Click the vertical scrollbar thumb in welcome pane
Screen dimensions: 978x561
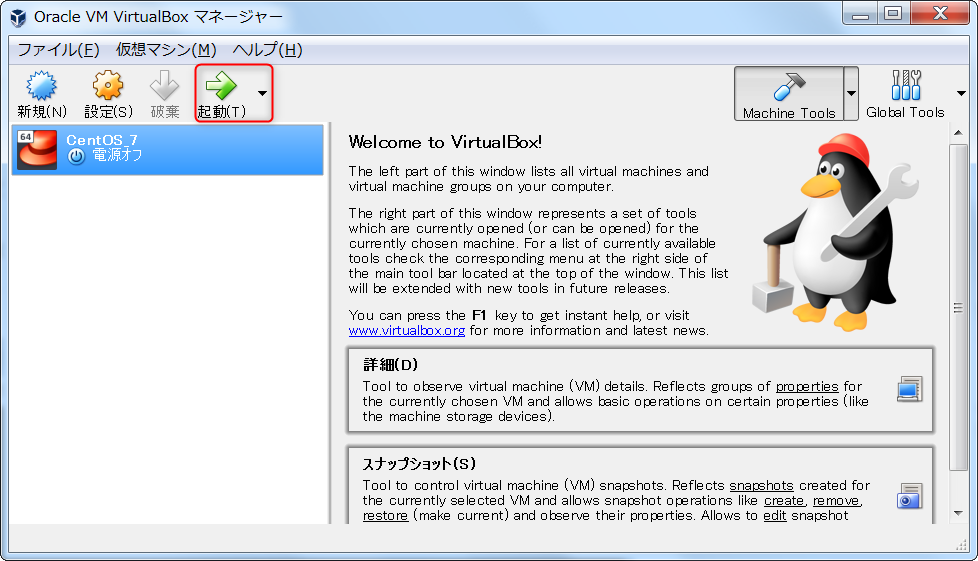(958, 307)
